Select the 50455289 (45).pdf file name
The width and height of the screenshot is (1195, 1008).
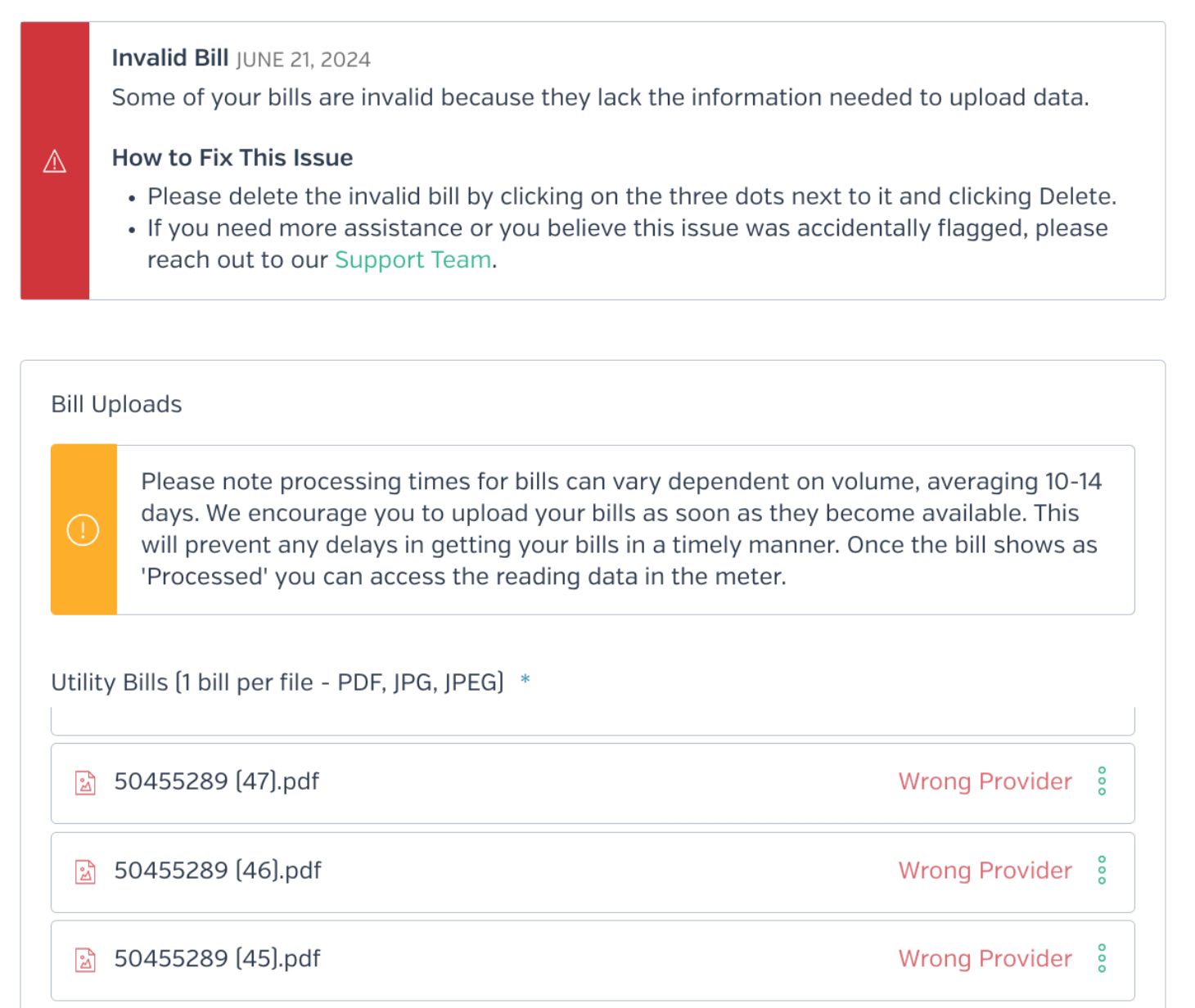pyautogui.click(x=217, y=958)
